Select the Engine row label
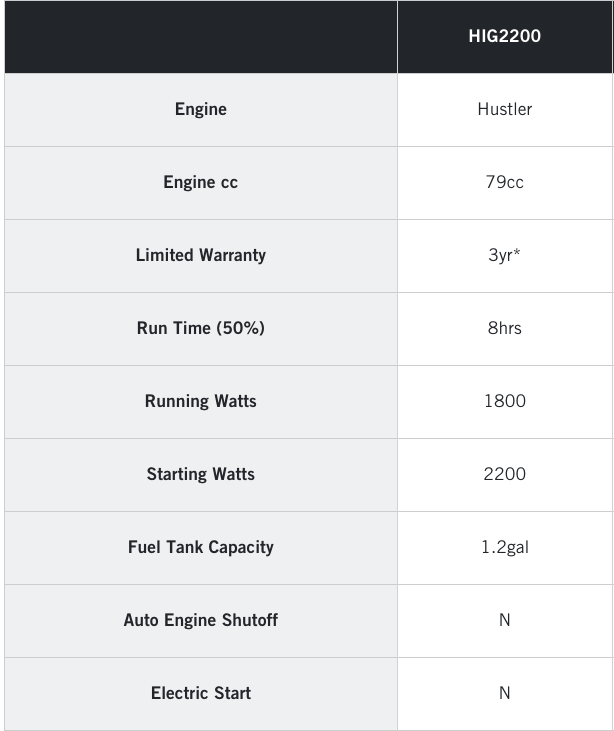Image resolution: width=614 pixels, height=731 pixels. 201,109
